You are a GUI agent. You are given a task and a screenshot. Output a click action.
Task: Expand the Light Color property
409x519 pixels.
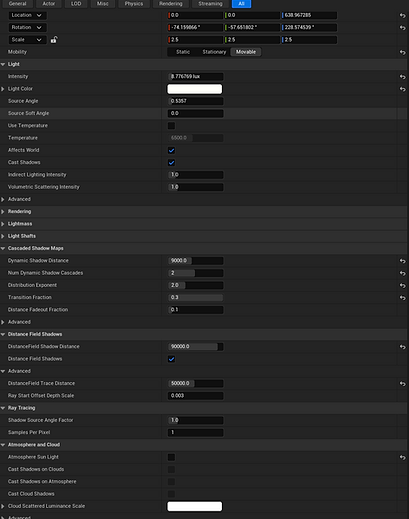coord(3,89)
